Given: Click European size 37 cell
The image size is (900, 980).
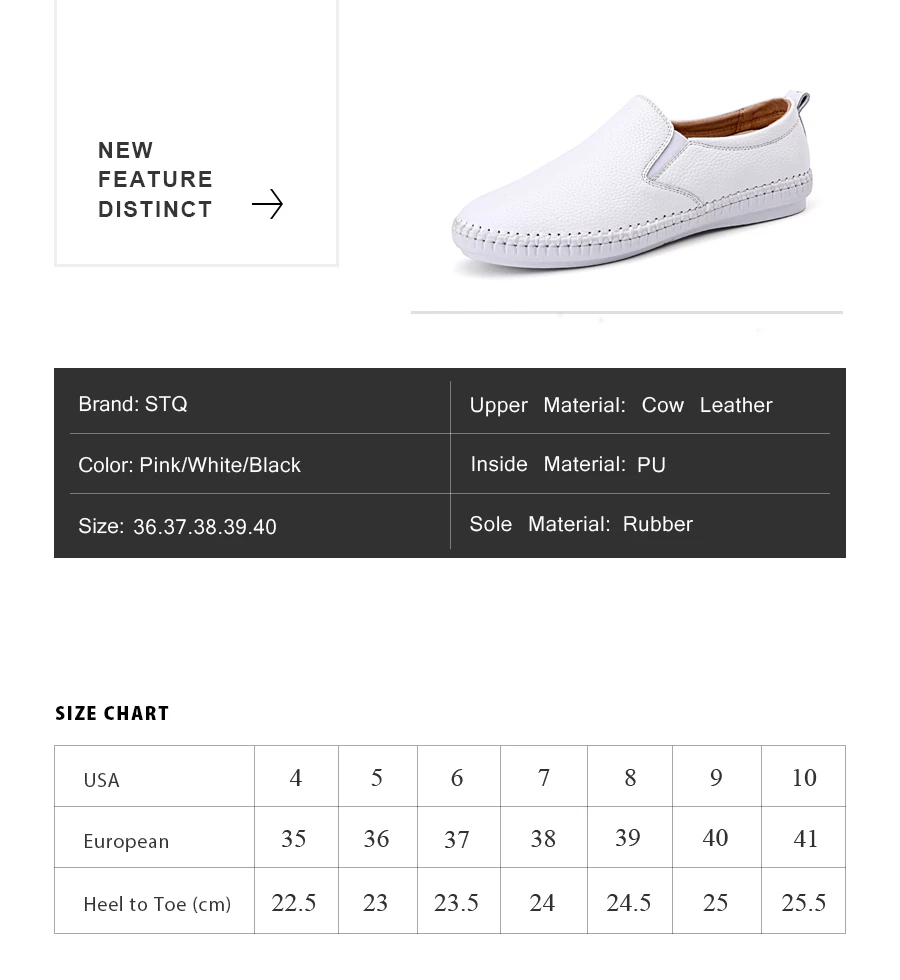Looking at the screenshot, I should 457,840.
